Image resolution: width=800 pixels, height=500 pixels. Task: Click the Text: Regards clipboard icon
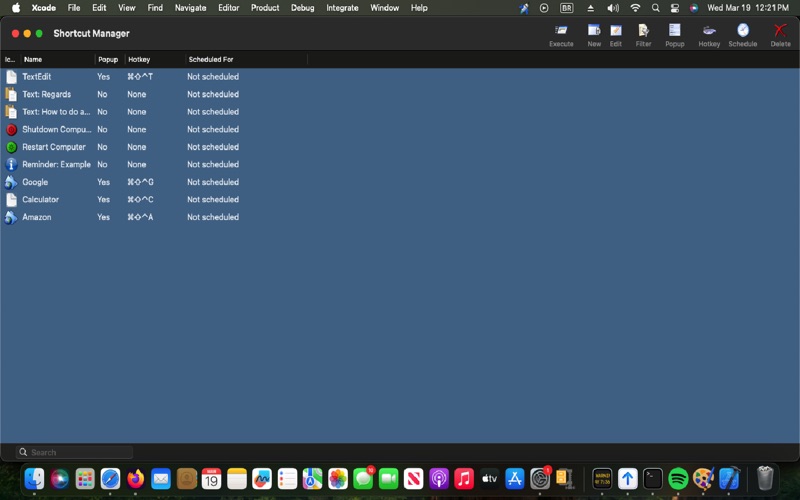11,94
